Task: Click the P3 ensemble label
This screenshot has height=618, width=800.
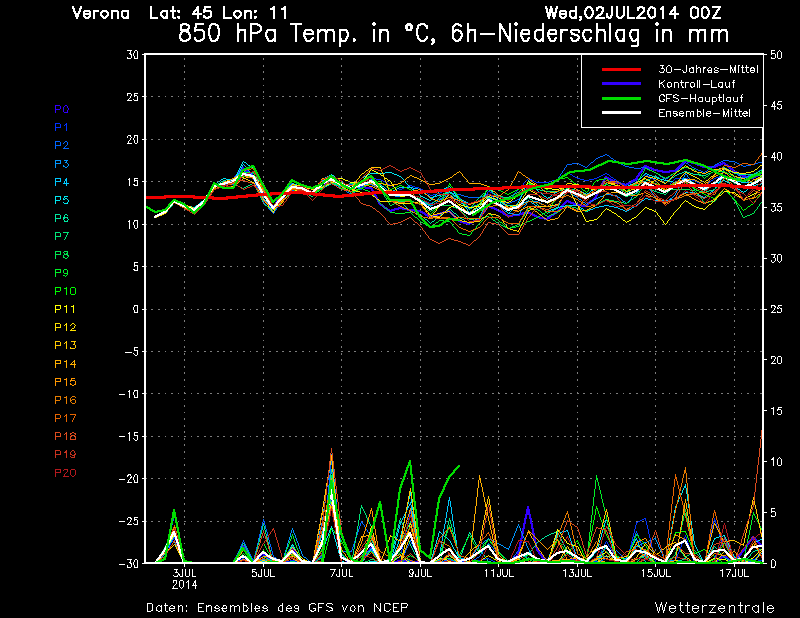Action: pyautogui.click(x=62, y=164)
